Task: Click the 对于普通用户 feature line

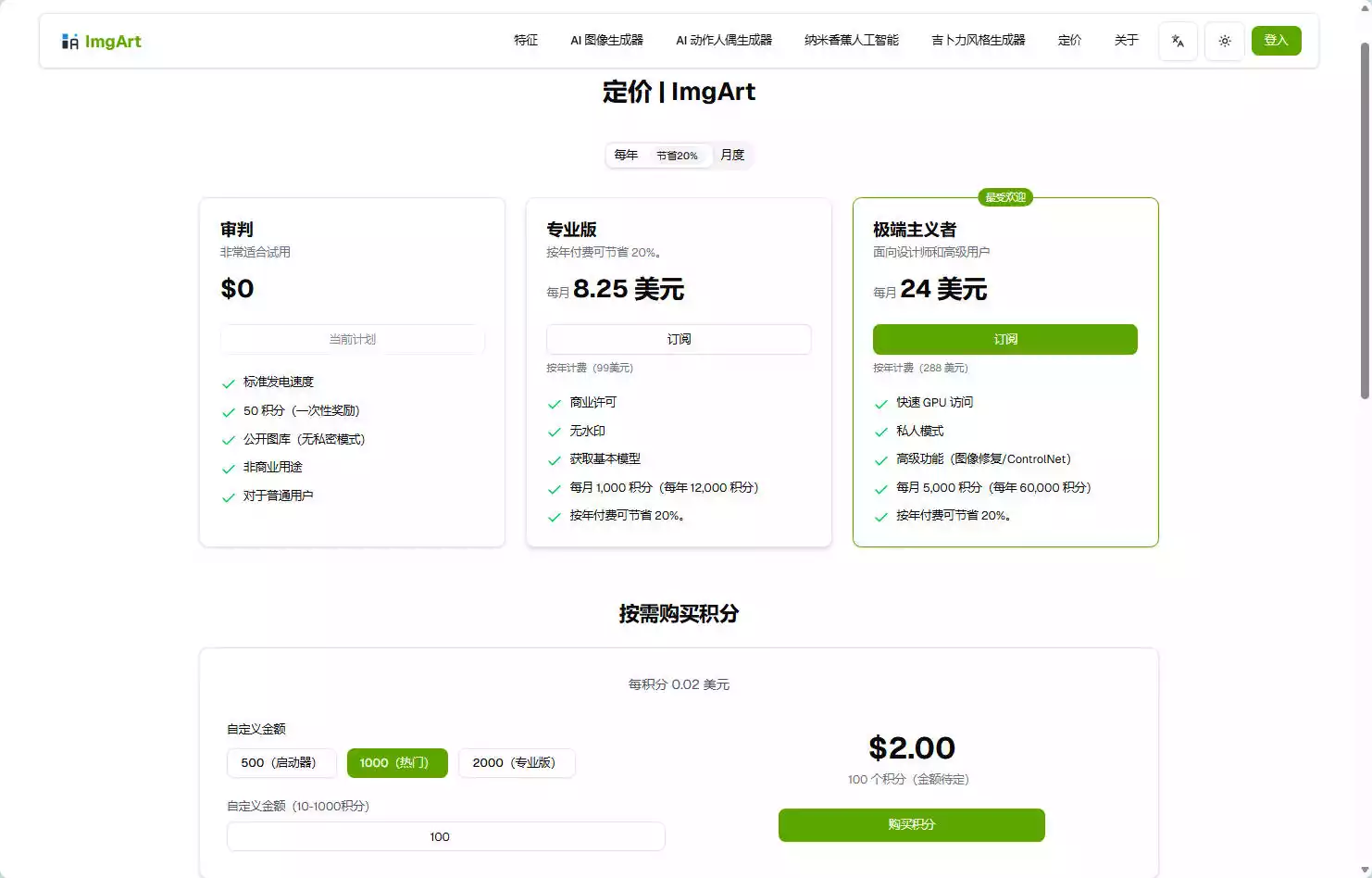Action: [x=279, y=495]
